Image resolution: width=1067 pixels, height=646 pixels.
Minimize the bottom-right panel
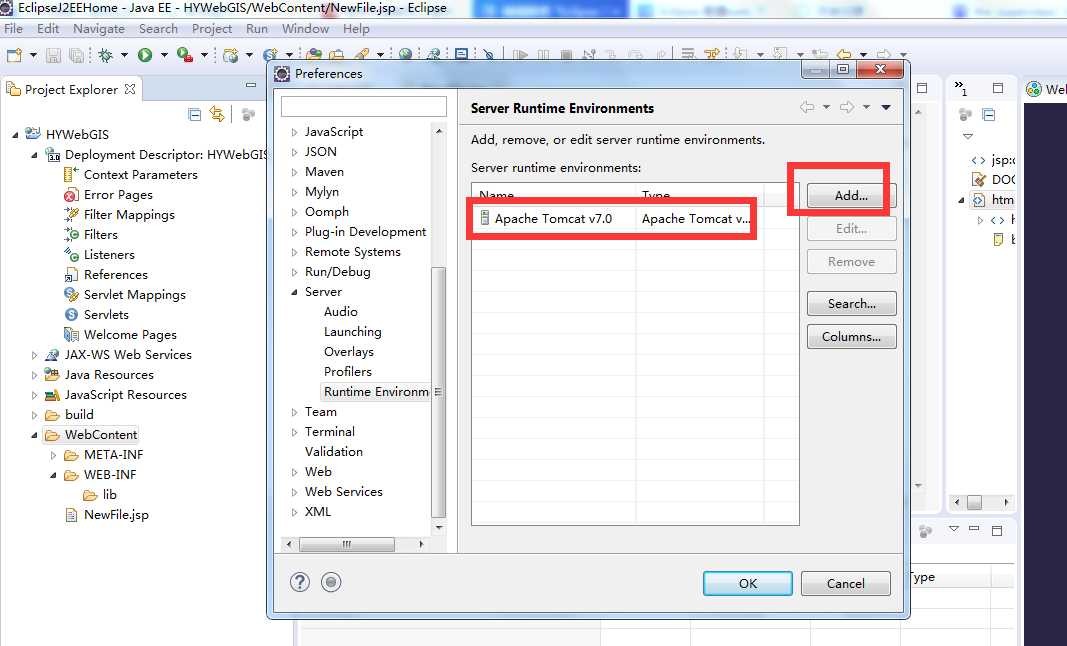point(974,528)
